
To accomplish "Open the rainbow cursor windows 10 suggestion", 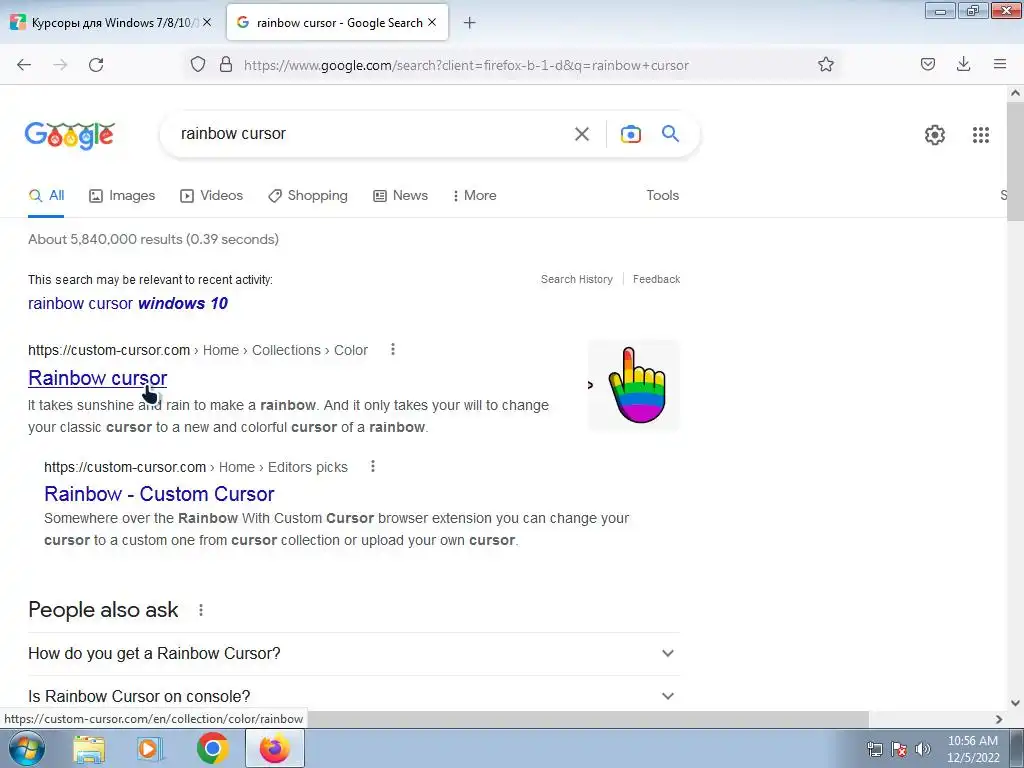I will (x=128, y=303).
